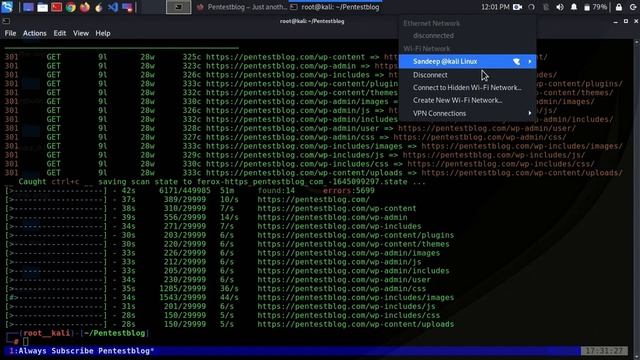Open the notifications bell icon
640x360 pixels.
pyautogui.click(x=574, y=7)
